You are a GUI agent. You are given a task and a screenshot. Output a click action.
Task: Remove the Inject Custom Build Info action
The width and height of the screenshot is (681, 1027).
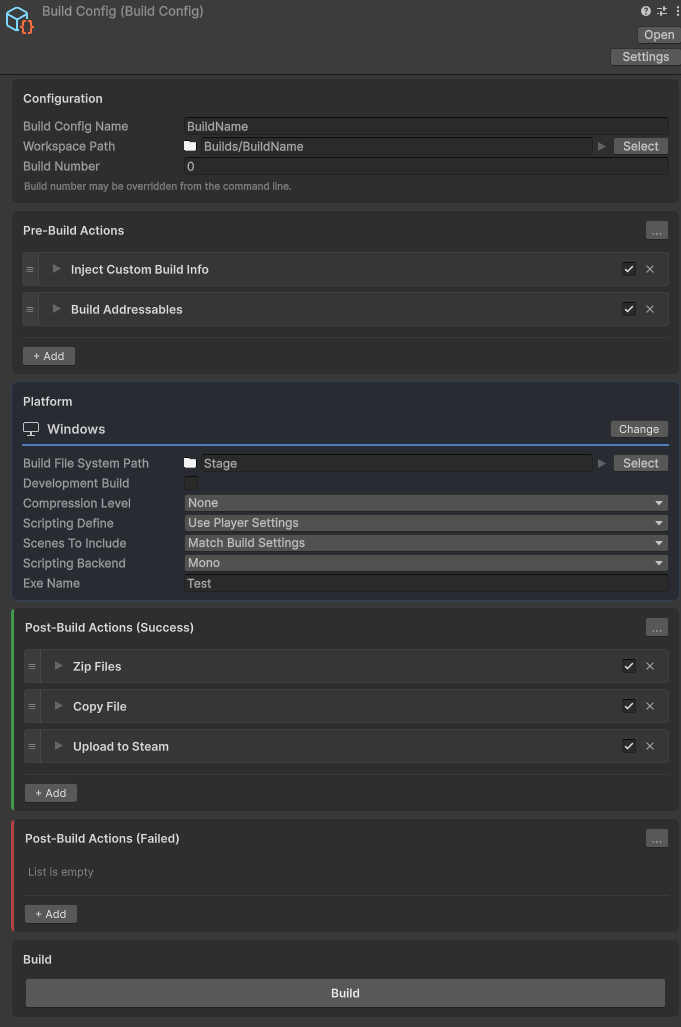[x=650, y=269]
